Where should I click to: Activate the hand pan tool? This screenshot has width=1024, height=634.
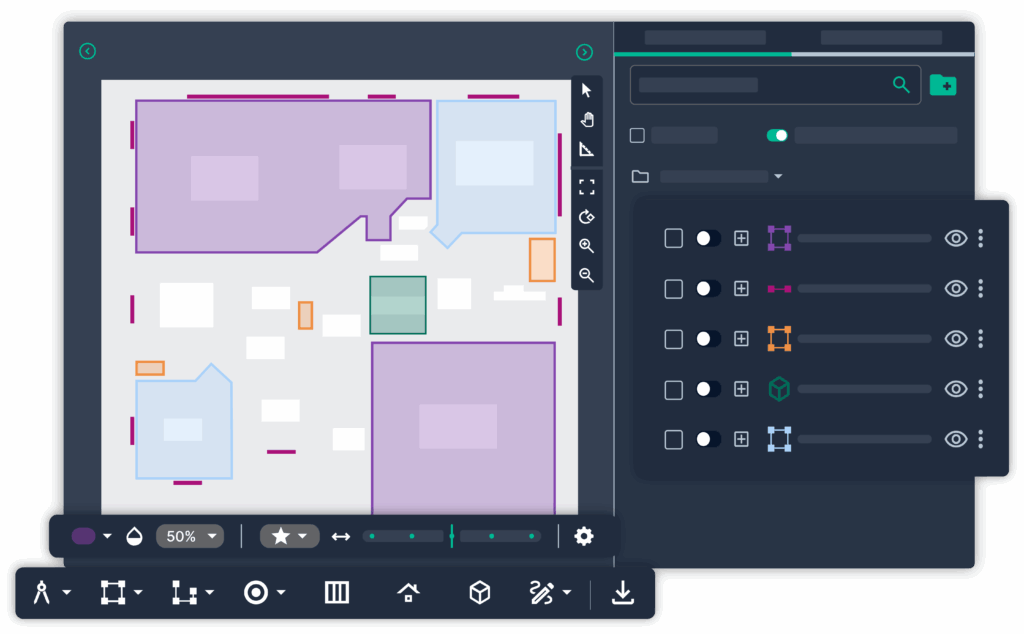pos(586,120)
